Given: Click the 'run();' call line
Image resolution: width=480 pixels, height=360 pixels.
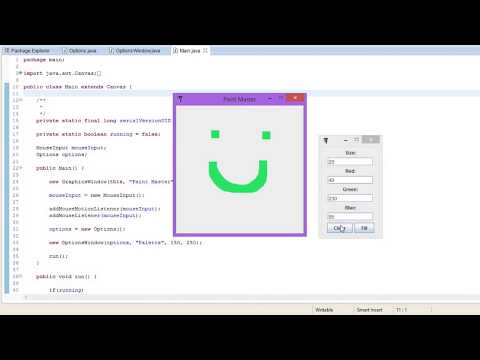Looking at the screenshot, I should [58, 256].
